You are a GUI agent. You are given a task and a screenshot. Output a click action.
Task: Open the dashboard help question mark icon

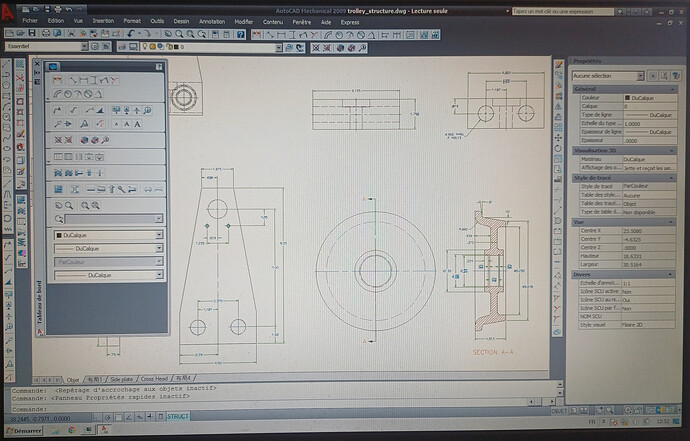click(x=159, y=66)
